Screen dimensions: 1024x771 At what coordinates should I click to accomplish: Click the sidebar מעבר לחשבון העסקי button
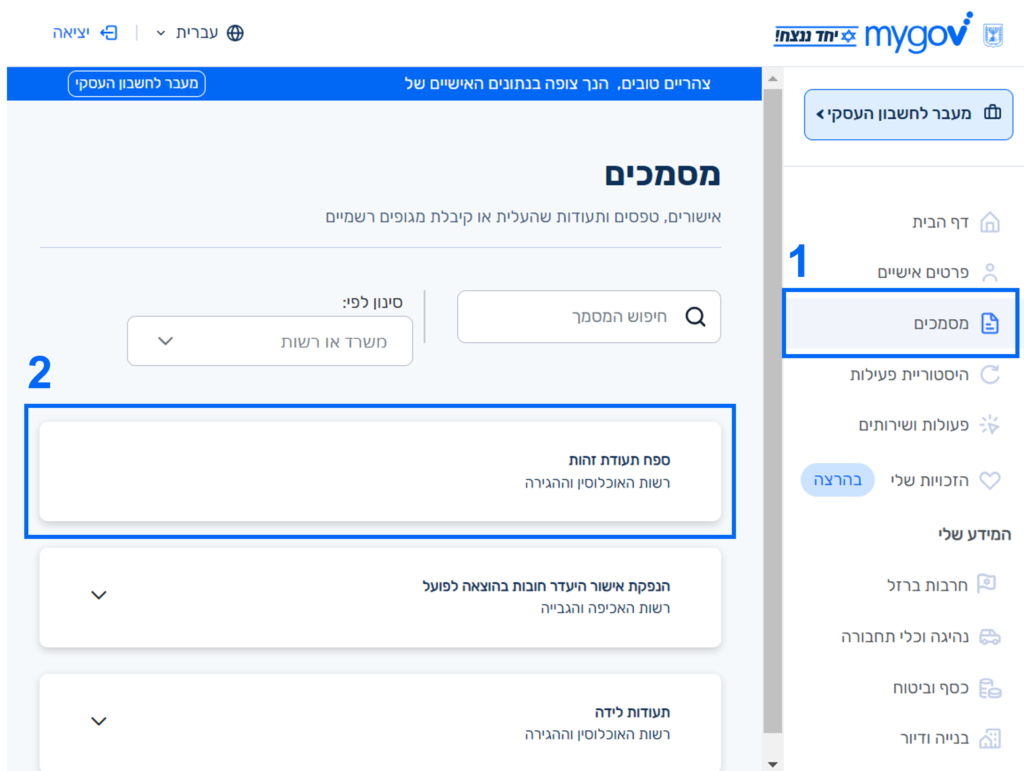(908, 114)
